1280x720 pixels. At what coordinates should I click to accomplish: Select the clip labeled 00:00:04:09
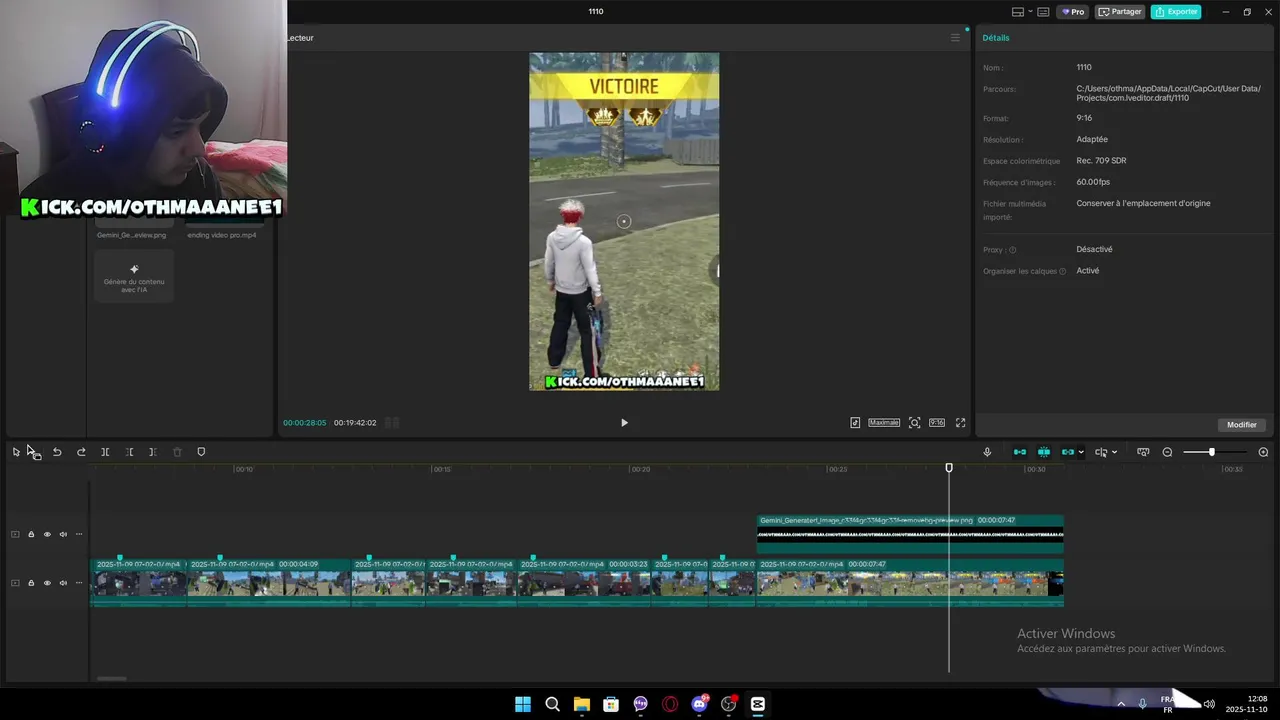tap(269, 582)
